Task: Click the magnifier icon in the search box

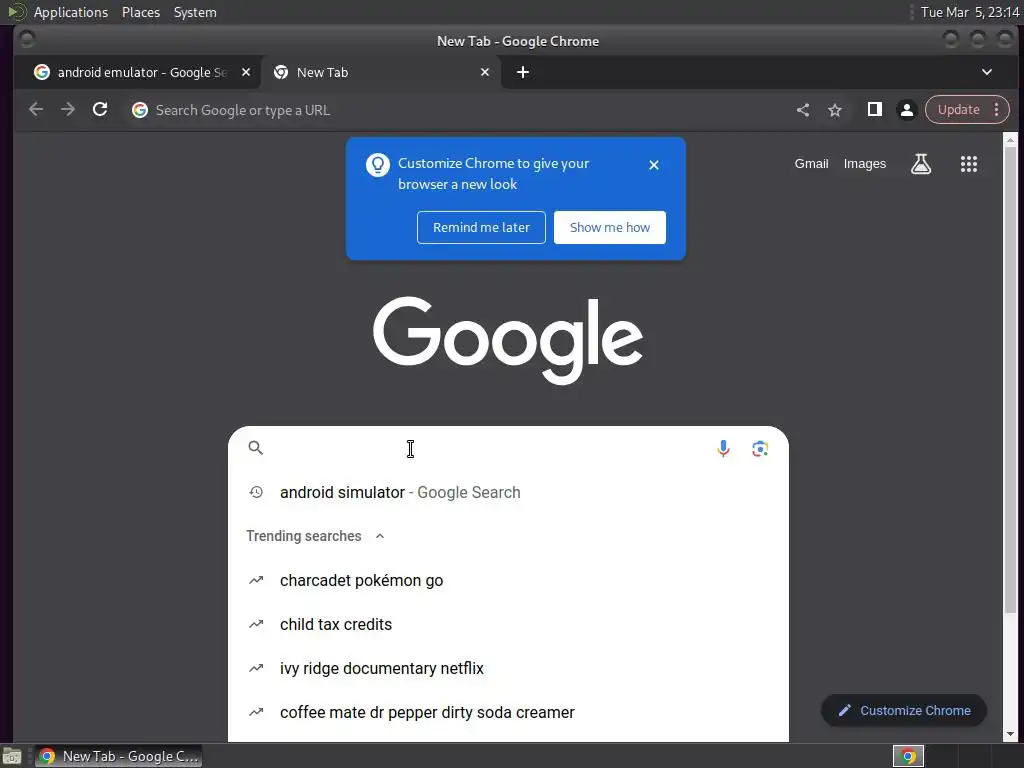Action: click(255, 448)
